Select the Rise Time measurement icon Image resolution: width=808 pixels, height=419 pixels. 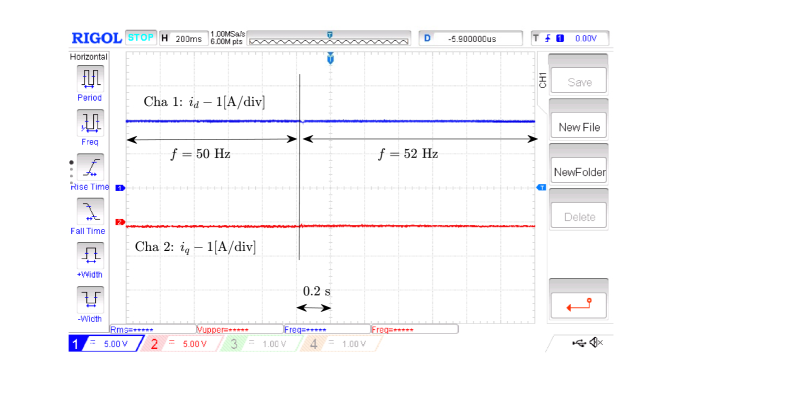coord(90,167)
